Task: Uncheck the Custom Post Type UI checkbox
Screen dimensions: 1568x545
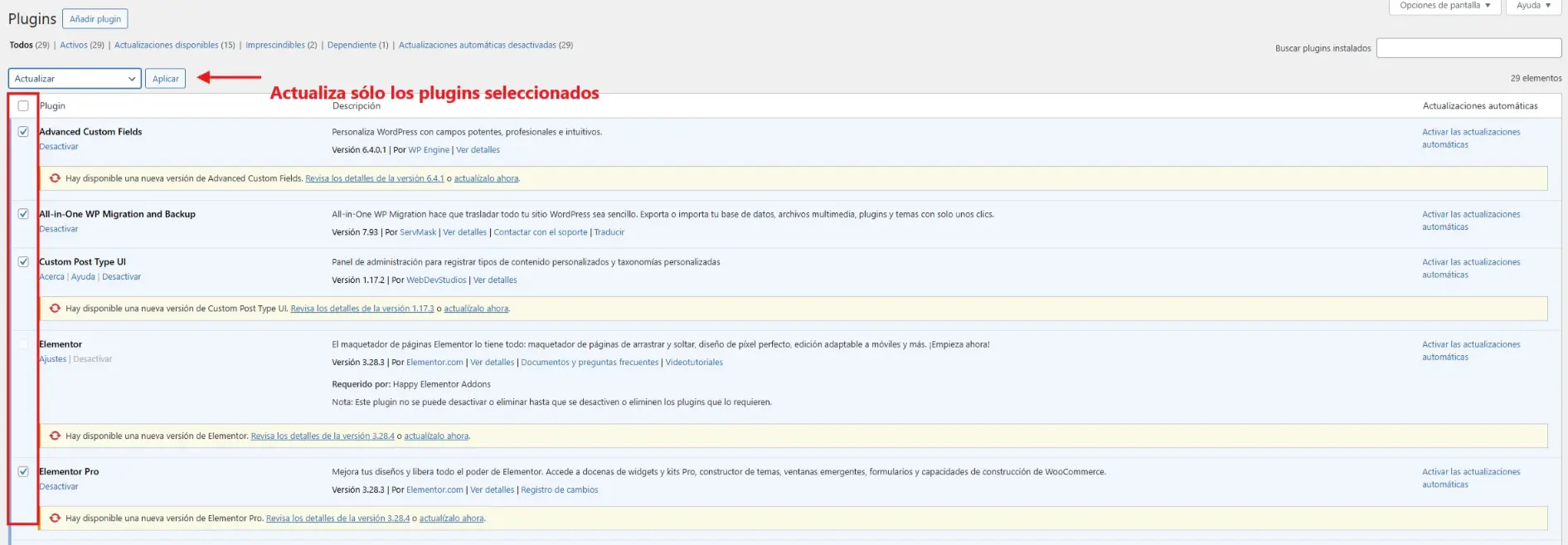Action: tap(23, 262)
